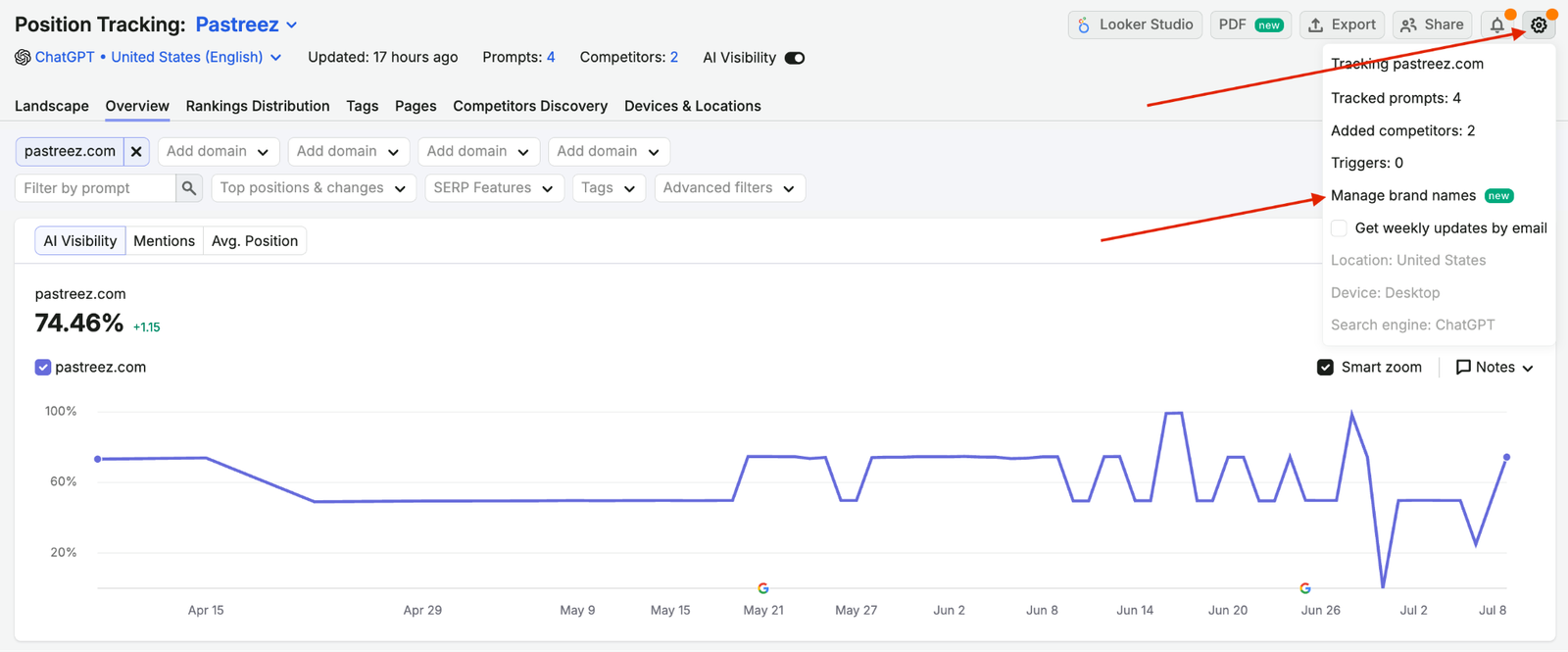1568x652 pixels.
Task: Toggle the AI Visibility switch
Action: pos(795,58)
